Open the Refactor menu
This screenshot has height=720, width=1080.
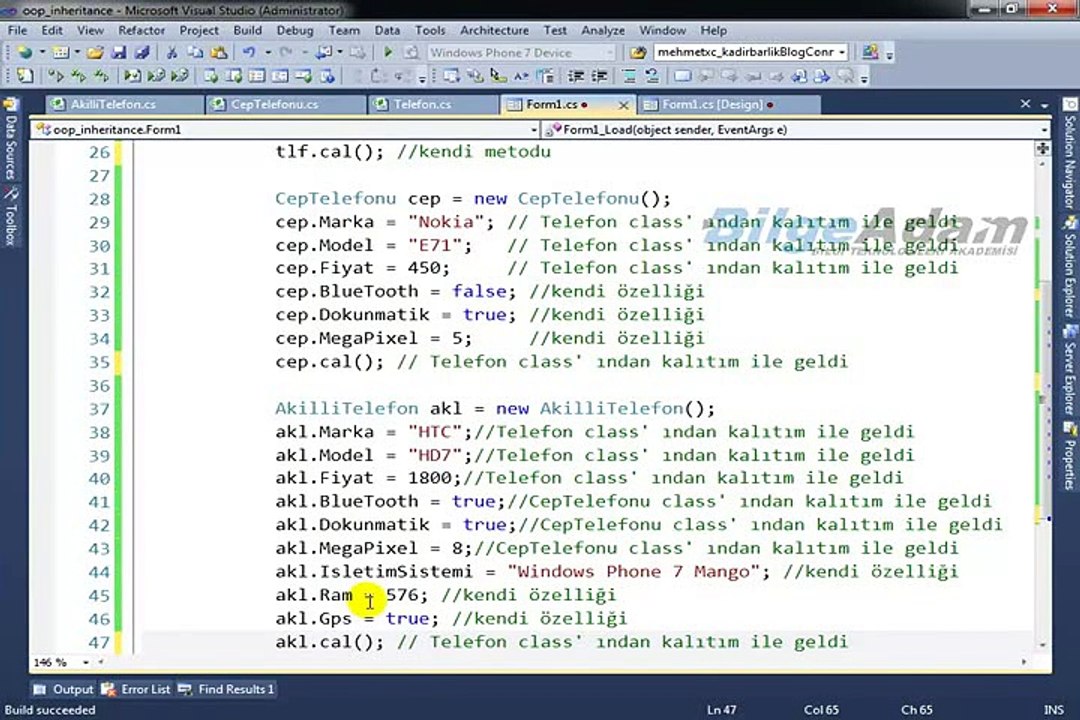[141, 30]
